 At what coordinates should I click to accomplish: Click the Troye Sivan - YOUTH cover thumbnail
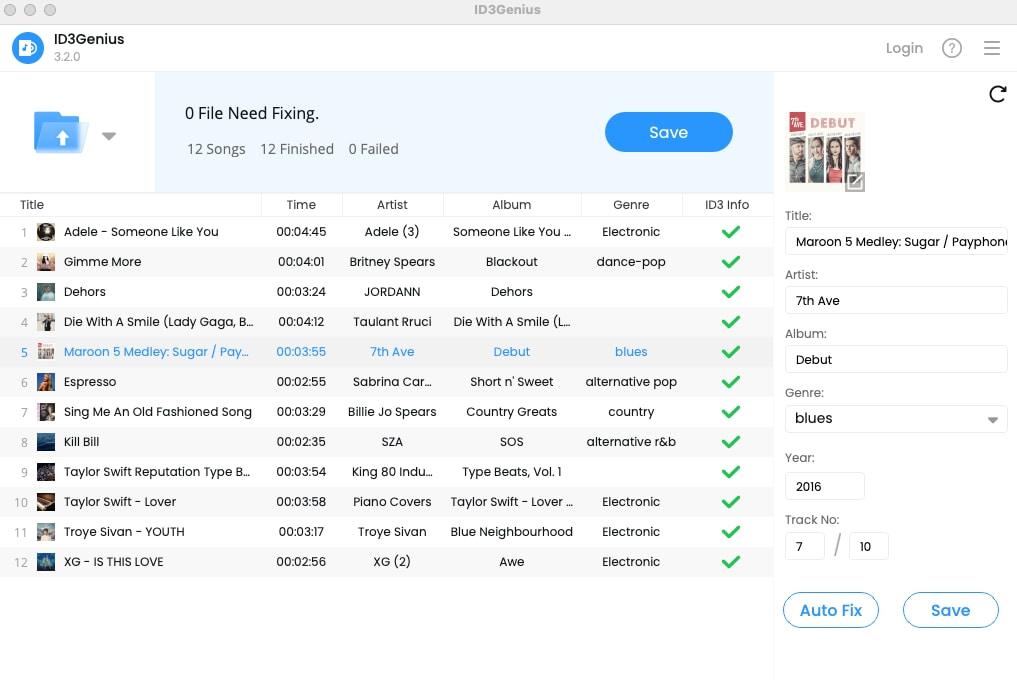(46, 532)
